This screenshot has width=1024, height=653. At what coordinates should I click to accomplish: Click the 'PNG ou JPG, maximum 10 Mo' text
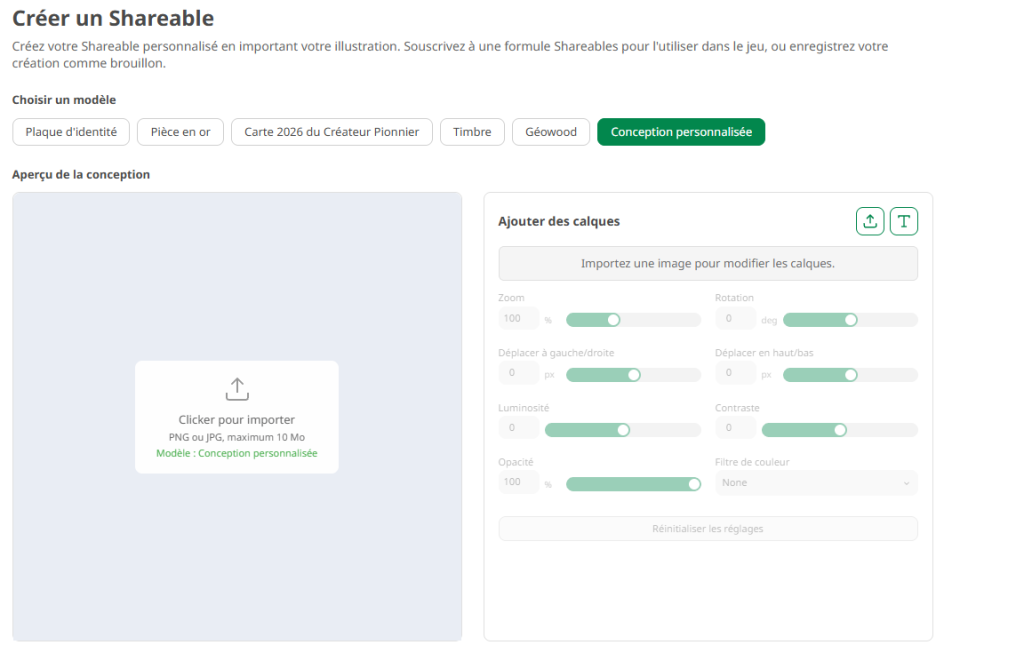237,437
